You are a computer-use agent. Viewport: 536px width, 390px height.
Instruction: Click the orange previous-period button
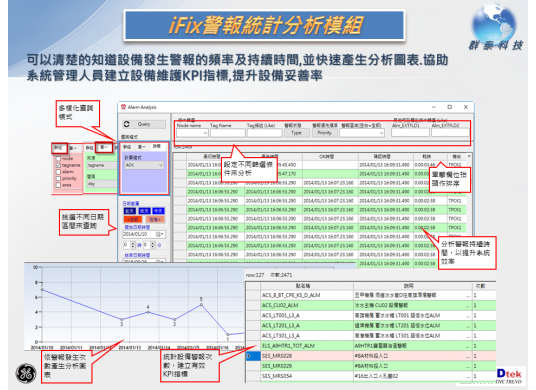[133, 219]
